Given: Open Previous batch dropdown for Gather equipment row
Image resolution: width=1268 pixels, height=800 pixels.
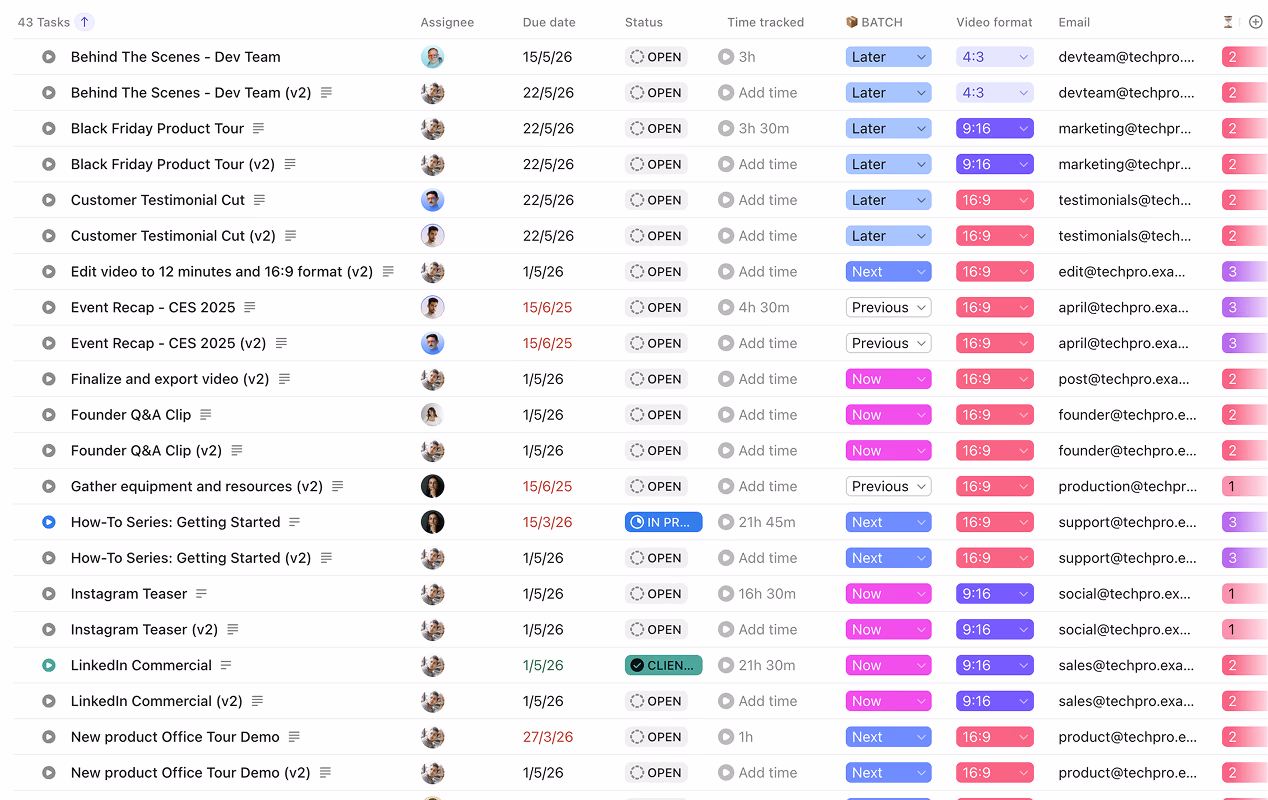Looking at the screenshot, I should pyautogui.click(x=888, y=487).
